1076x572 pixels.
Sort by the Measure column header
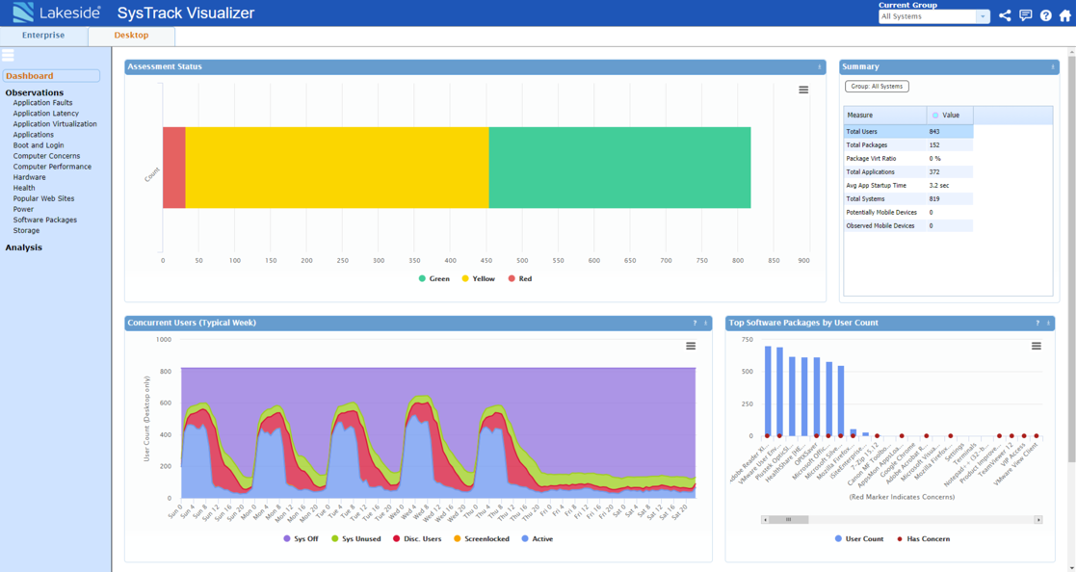885,115
